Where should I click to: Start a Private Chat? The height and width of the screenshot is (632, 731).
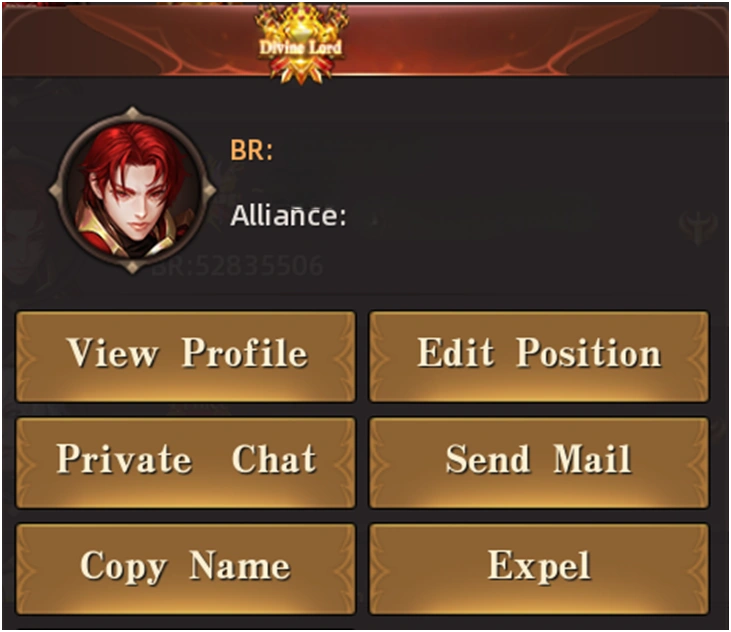(186, 463)
